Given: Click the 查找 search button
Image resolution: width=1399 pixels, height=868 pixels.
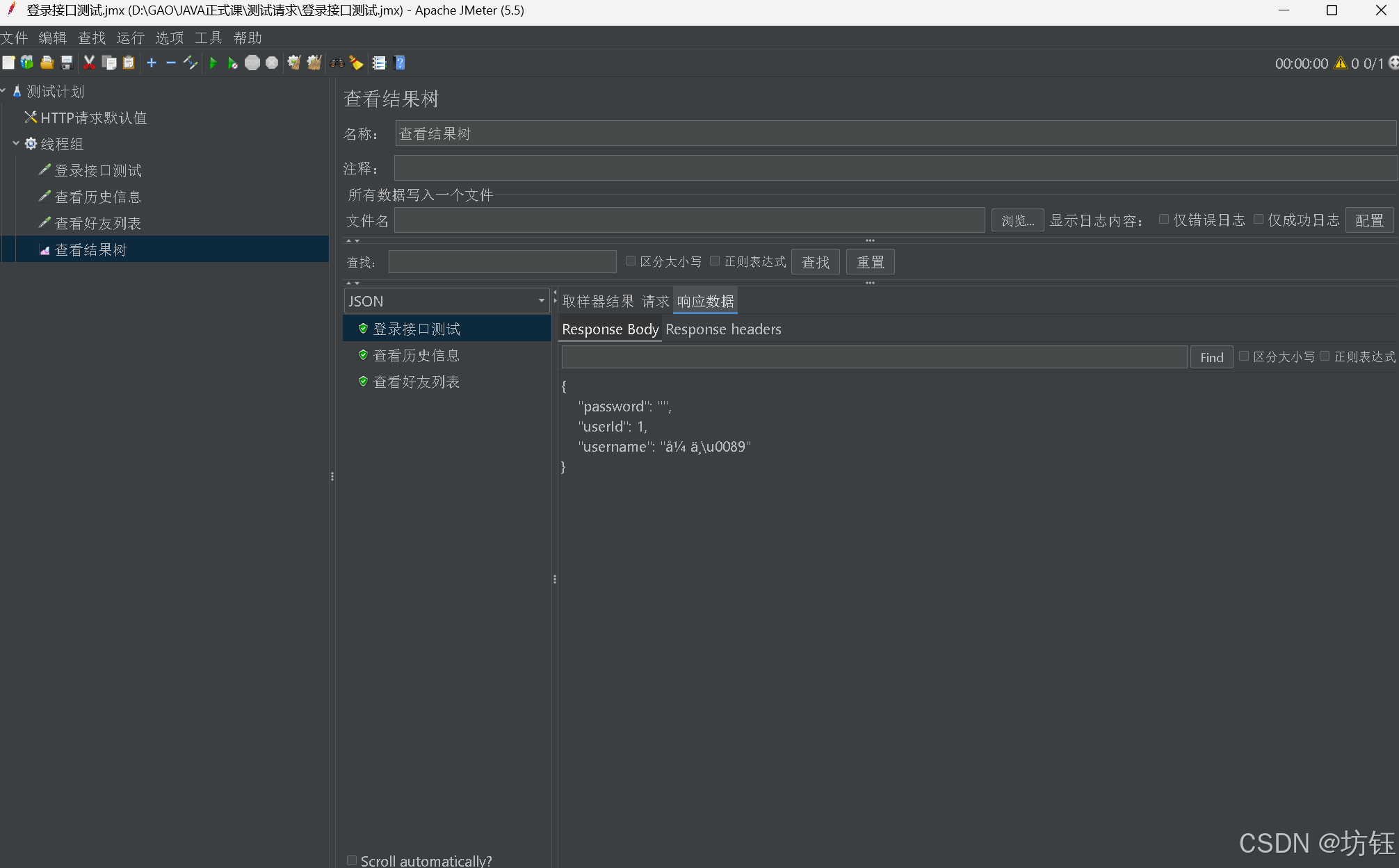Looking at the screenshot, I should pos(816,262).
